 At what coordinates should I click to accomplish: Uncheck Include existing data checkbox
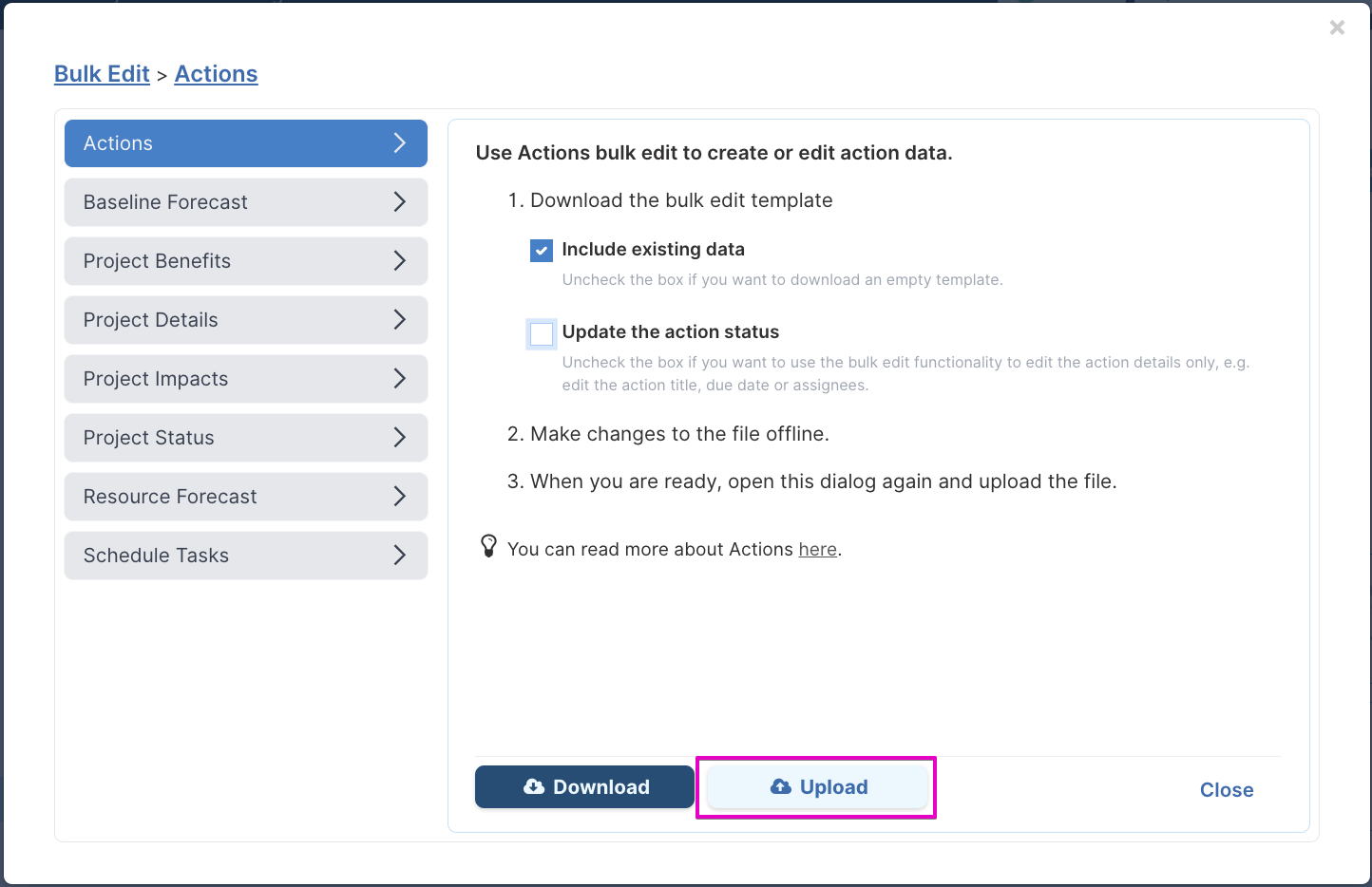[542, 251]
